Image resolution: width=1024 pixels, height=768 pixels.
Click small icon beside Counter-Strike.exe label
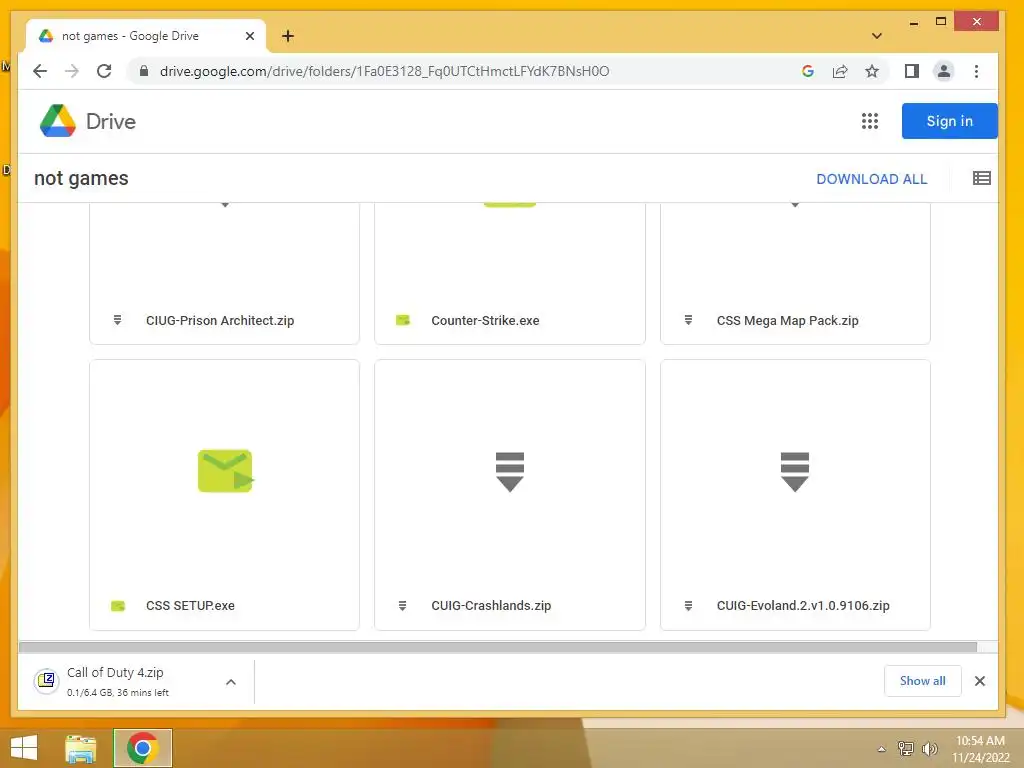[x=403, y=320]
